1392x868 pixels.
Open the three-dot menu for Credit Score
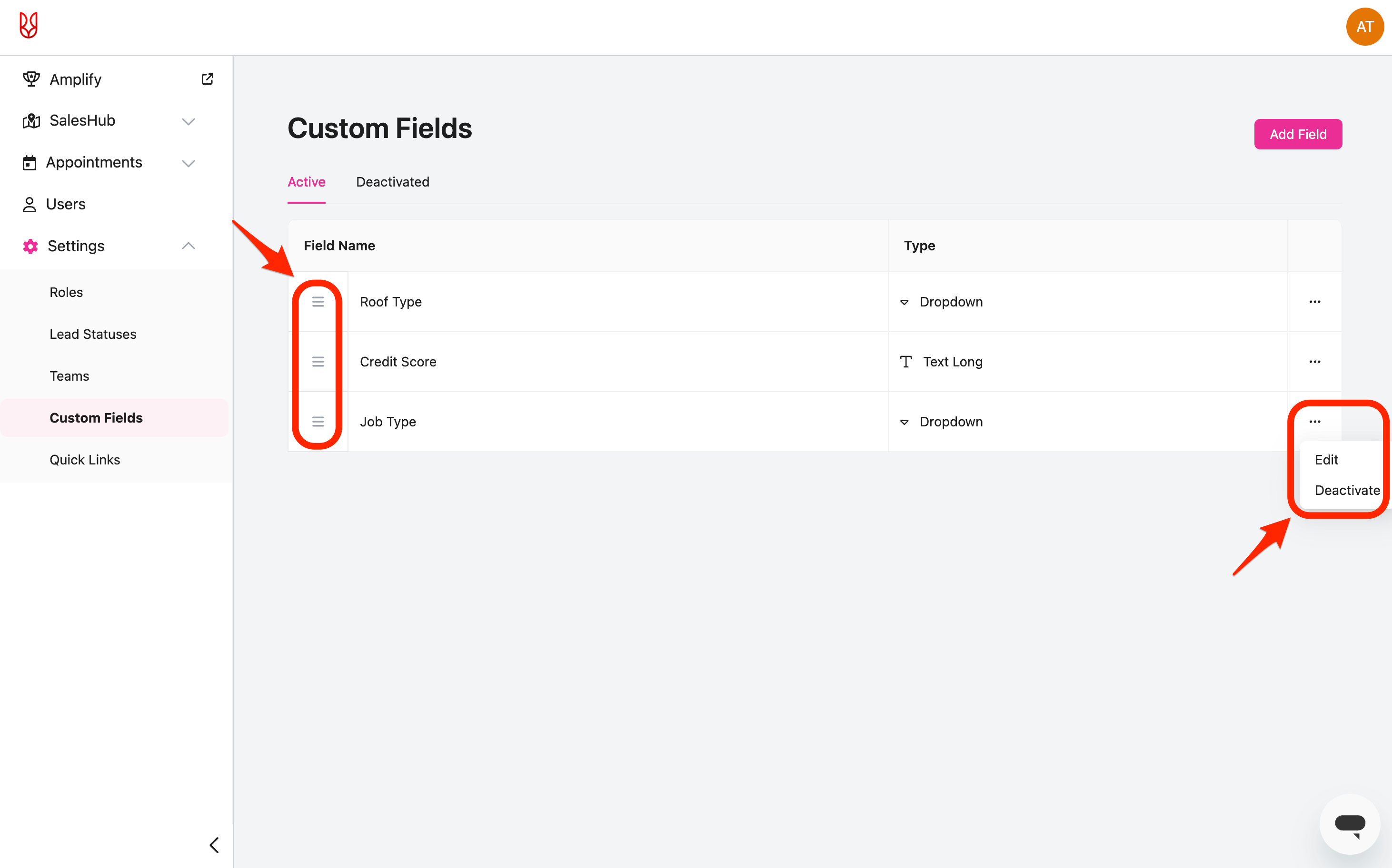[1314, 362]
